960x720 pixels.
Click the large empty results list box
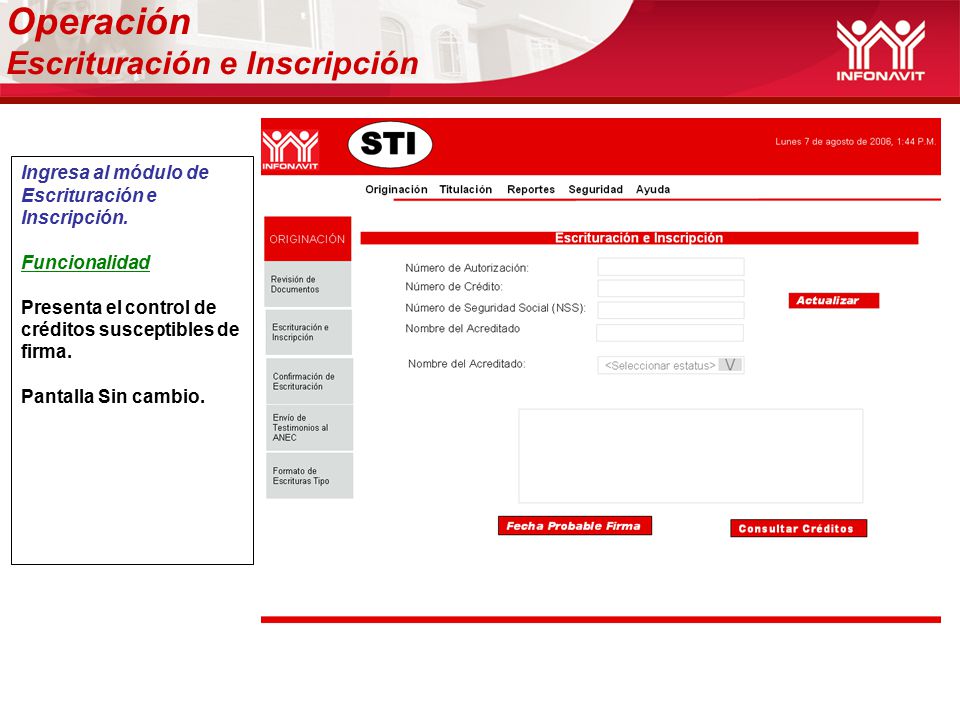pos(691,456)
